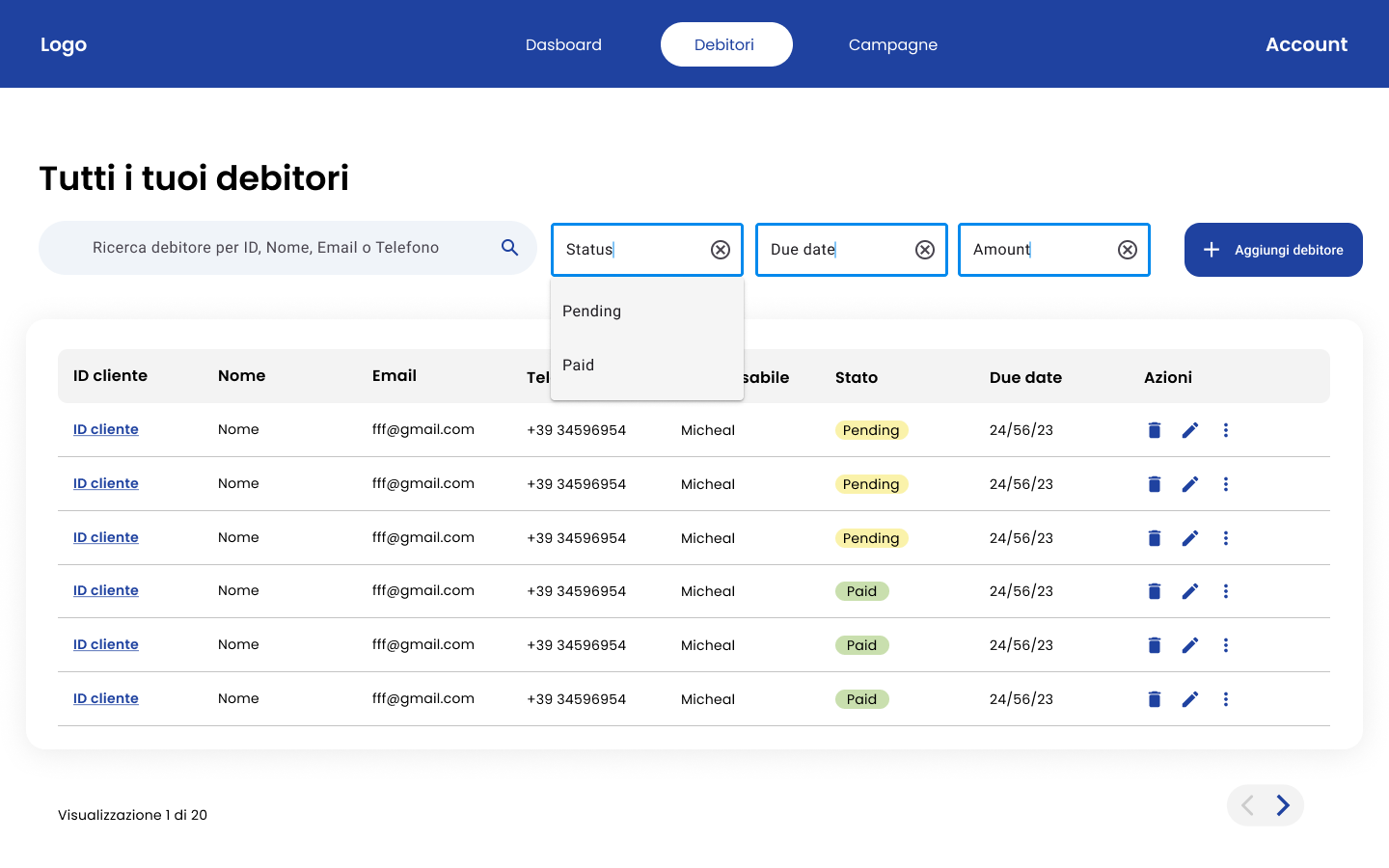
Task: Click the ID cliente column header
Action: (110, 376)
